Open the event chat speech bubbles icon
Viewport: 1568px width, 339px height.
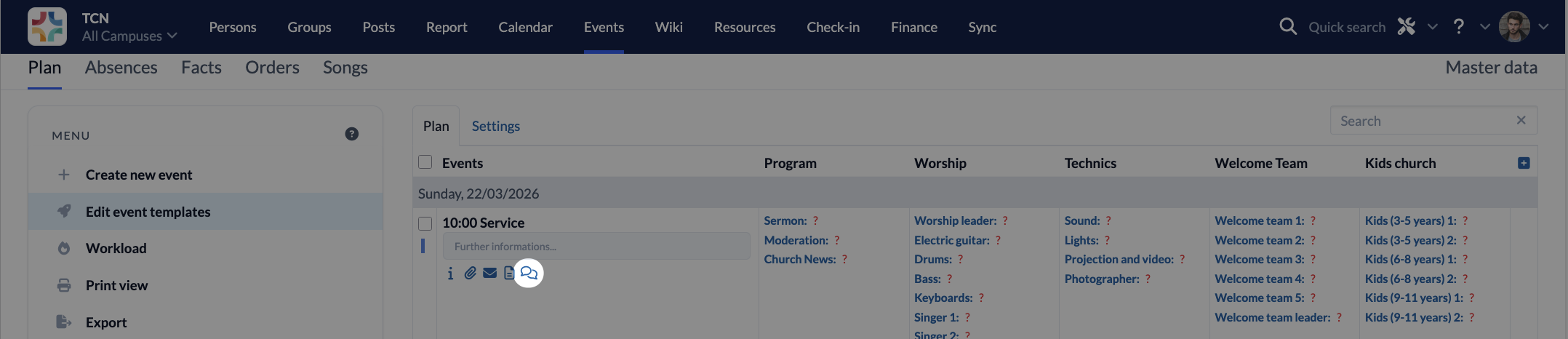pyautogui.click(x=529, y=274)
